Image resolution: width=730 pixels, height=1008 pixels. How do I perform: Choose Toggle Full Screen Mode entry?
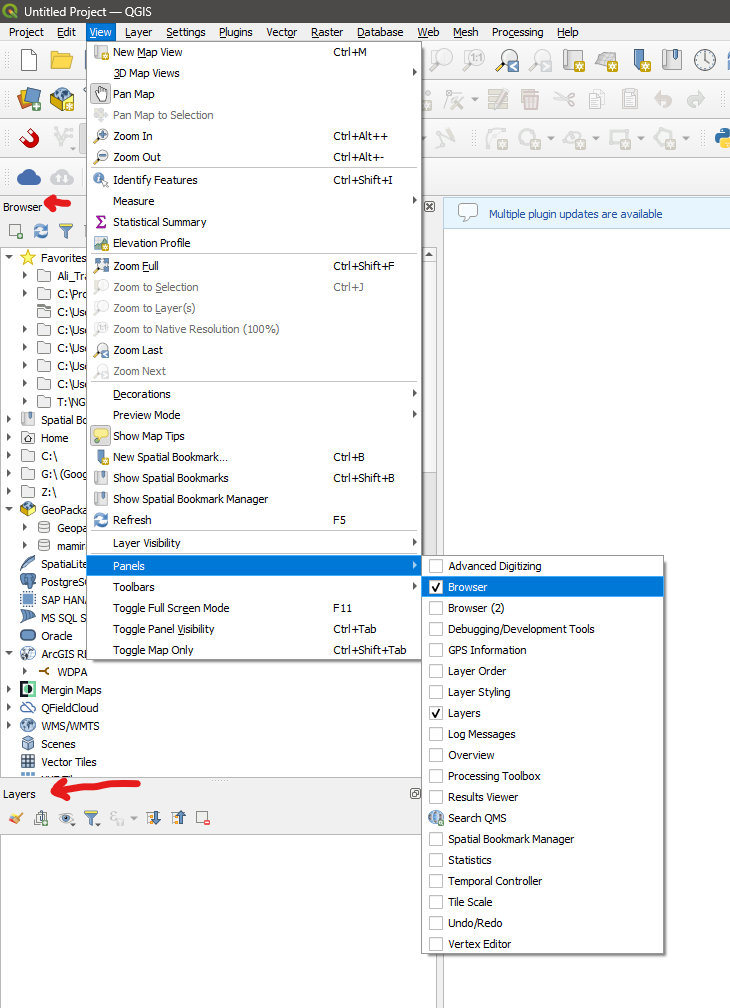[171, 608]
